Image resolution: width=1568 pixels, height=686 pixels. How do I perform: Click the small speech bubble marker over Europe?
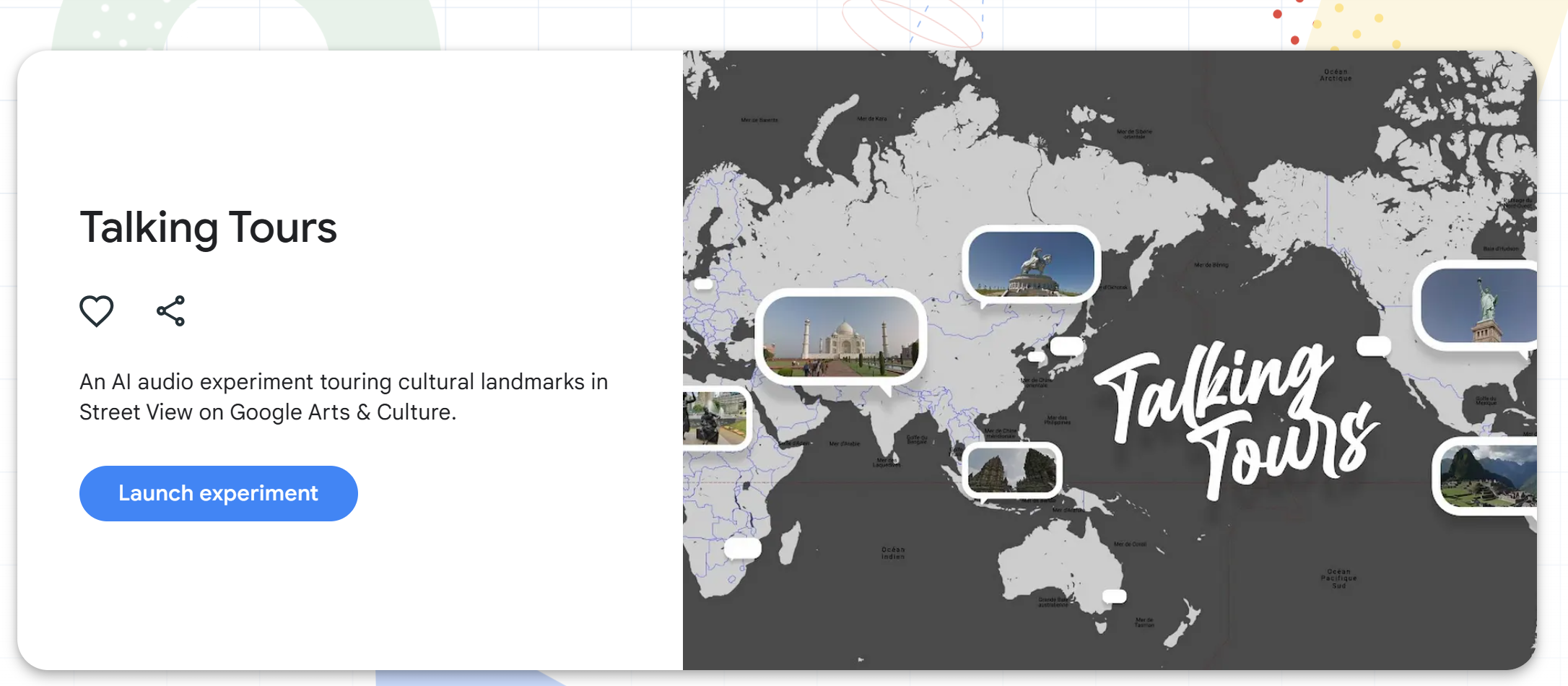coord(703,284)
